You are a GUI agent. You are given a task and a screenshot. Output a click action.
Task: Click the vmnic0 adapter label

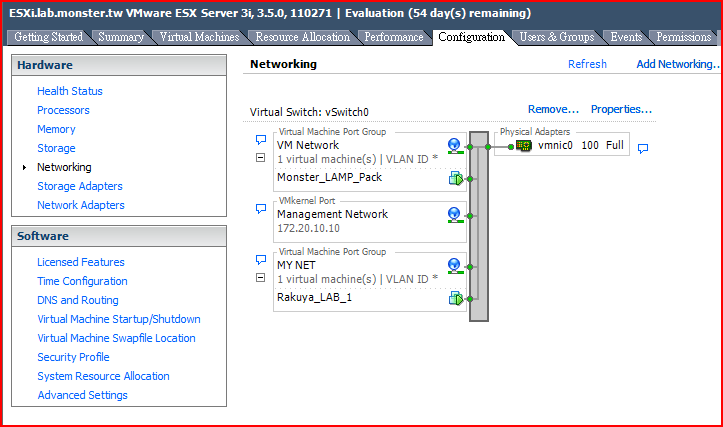tap(555, 145)
